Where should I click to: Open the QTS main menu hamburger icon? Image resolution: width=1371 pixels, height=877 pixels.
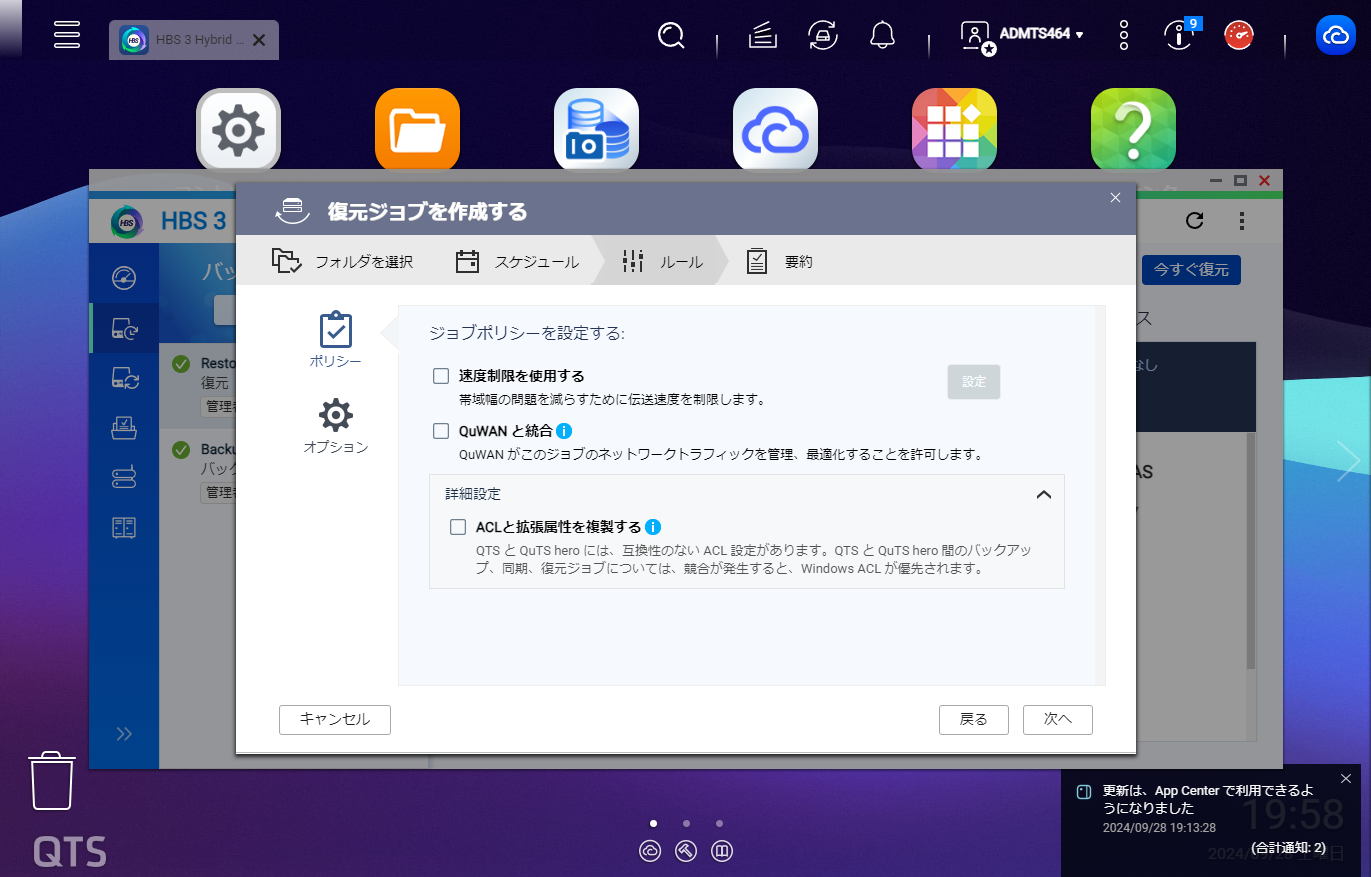(x=67, y=34)
